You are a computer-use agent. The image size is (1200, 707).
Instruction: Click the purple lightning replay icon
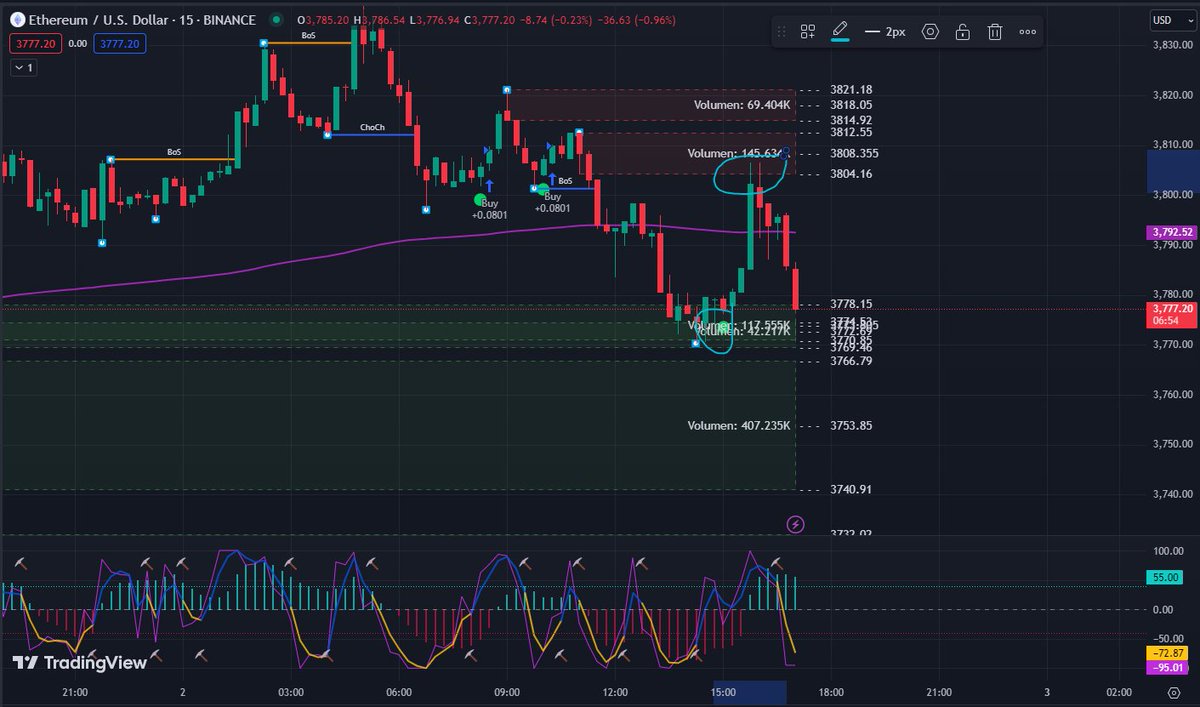tap(795, 524)
